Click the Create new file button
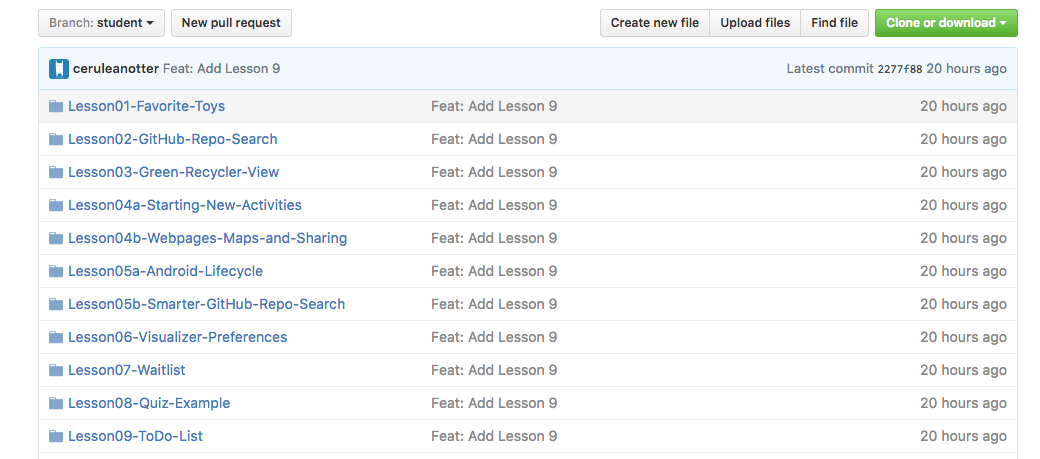This screenshot has height=459, width=1040. tap(655, 23)
